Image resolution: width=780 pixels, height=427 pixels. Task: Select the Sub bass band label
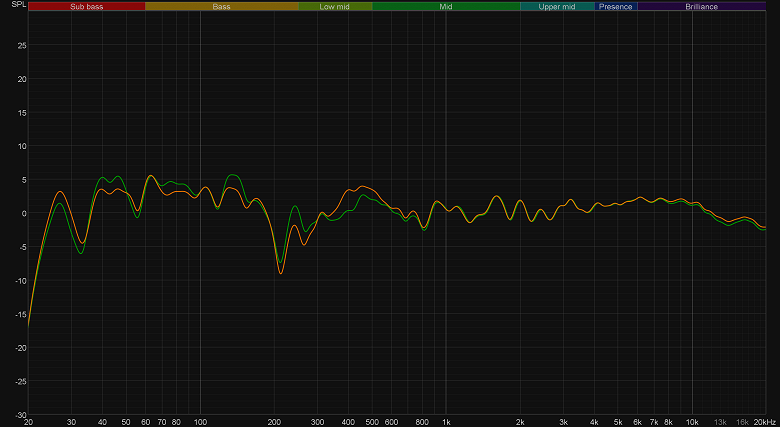point(87,6)
